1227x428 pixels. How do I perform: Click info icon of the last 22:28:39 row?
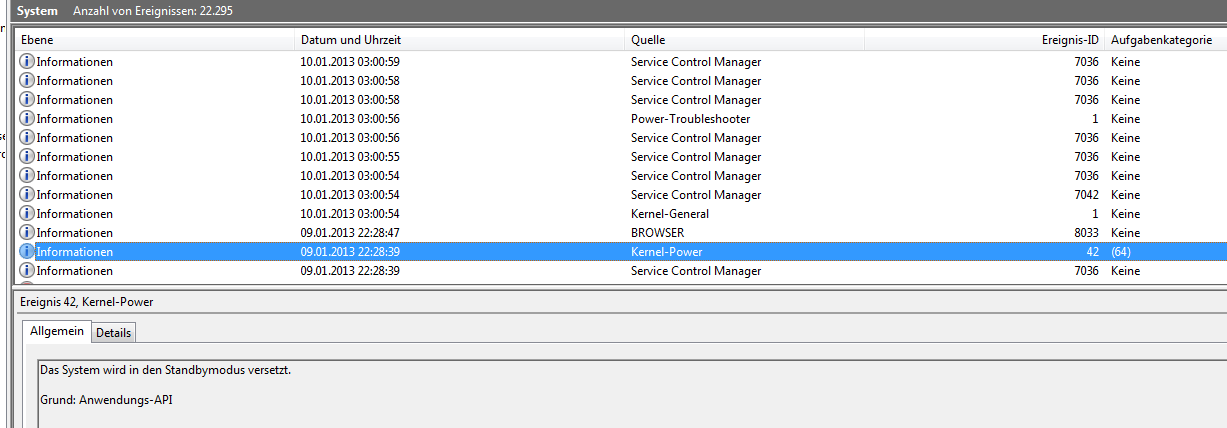pos(27,271)
